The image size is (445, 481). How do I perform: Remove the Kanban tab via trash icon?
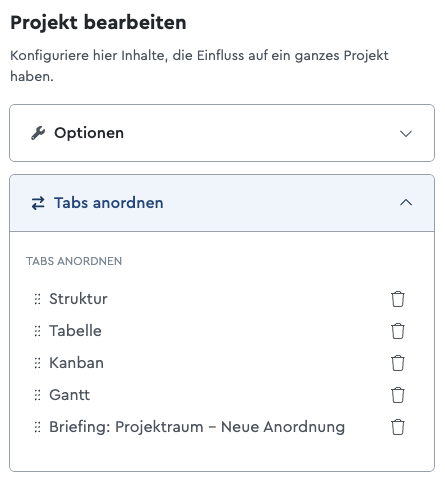[x=398, y=363]
